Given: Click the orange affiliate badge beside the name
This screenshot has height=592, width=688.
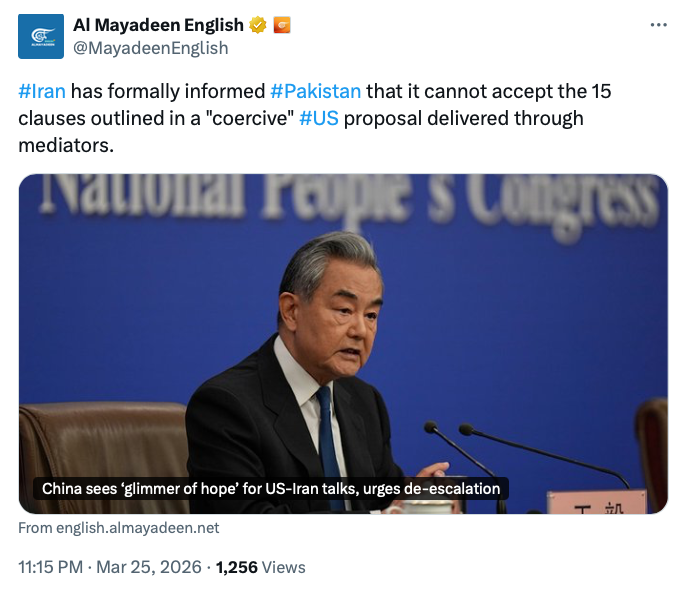Looking at the screenshot, I should coord(282,25).
